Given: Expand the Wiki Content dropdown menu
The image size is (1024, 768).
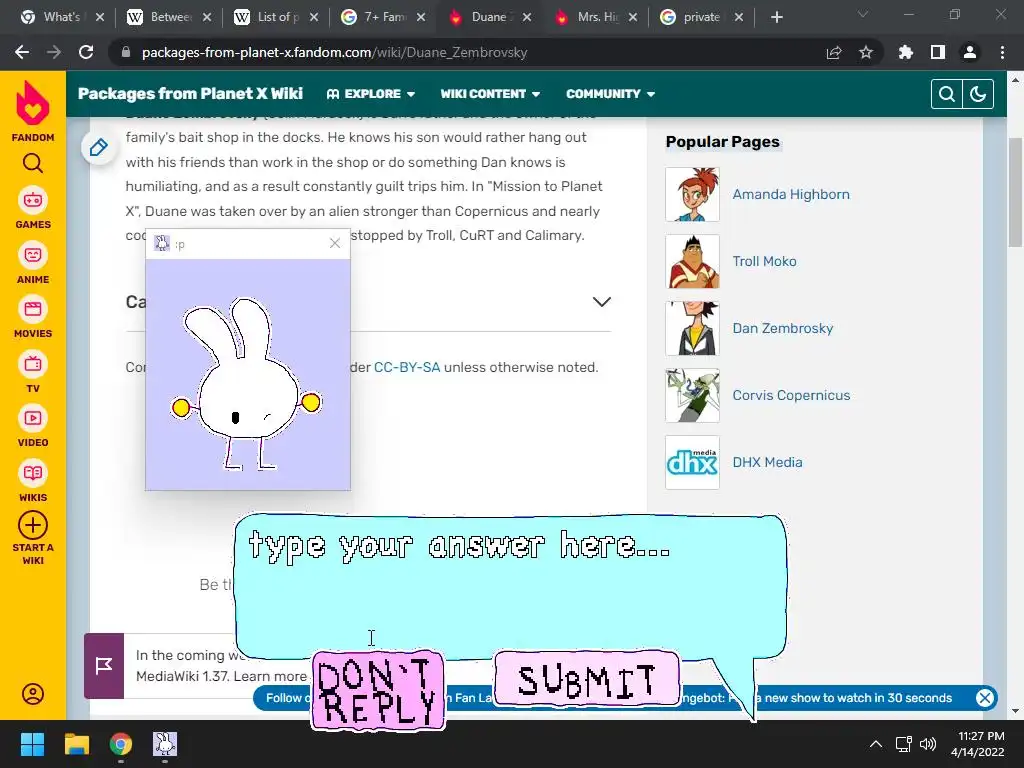Looking at the screenshot, I should tap(490, 94).
